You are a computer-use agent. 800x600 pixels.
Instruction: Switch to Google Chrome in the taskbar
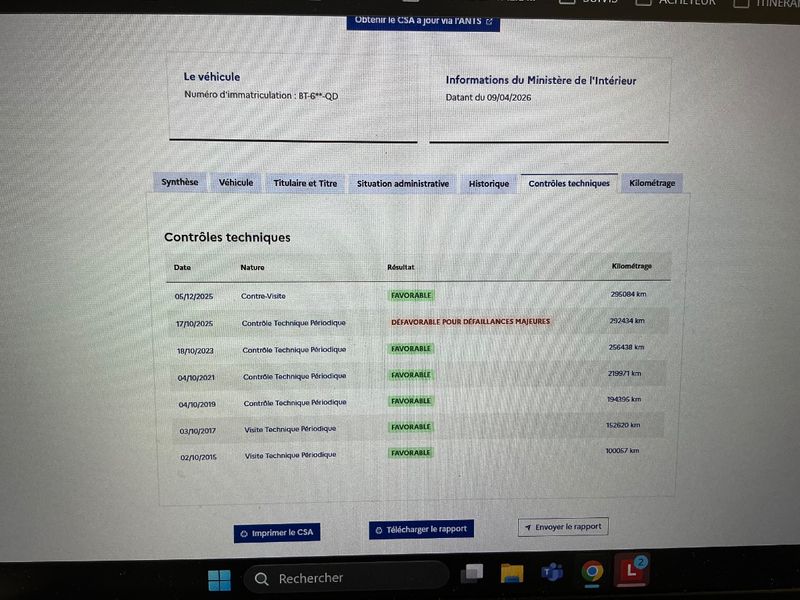[592, 571]
